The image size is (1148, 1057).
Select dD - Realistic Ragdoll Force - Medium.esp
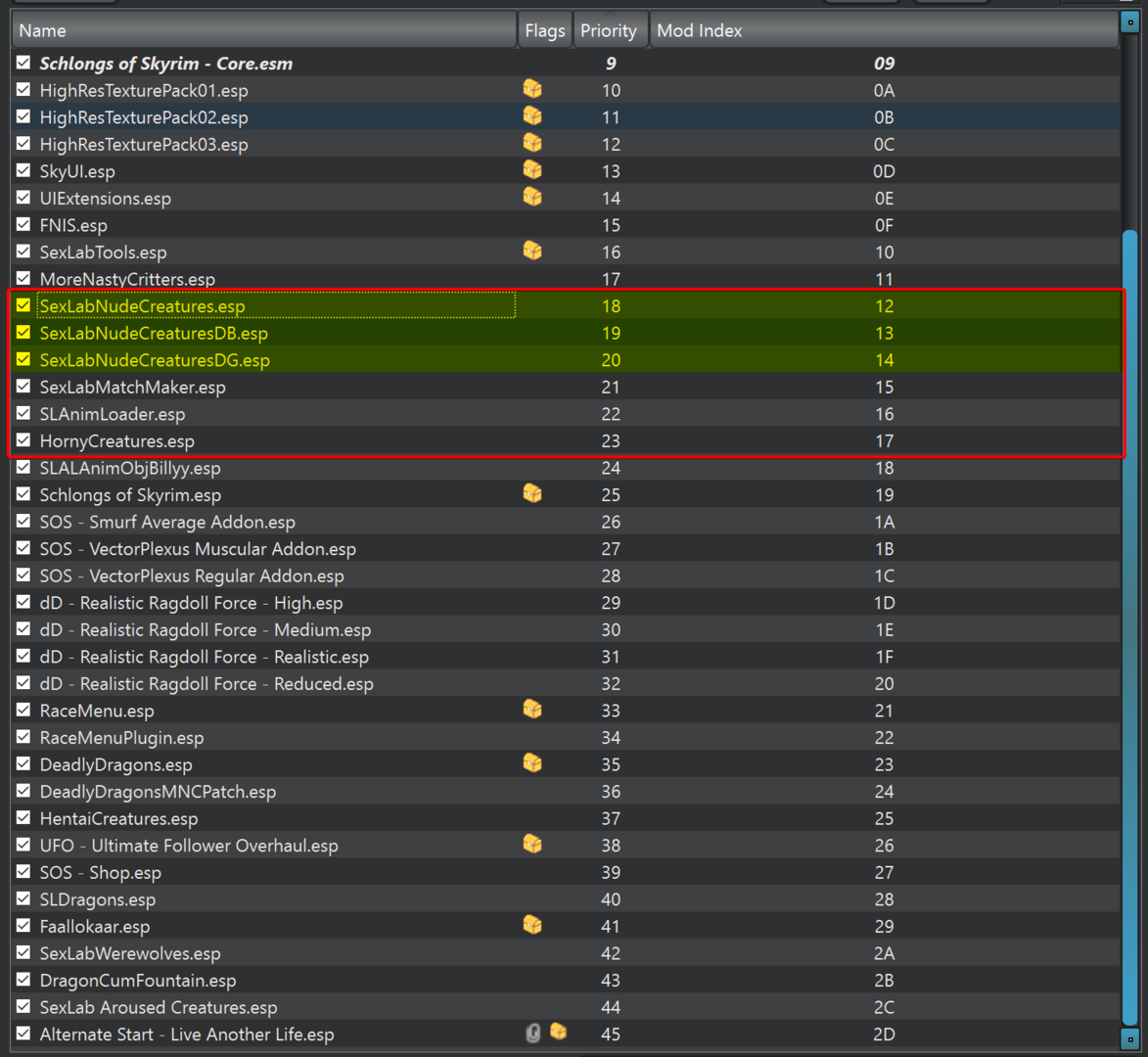[566, 629]
